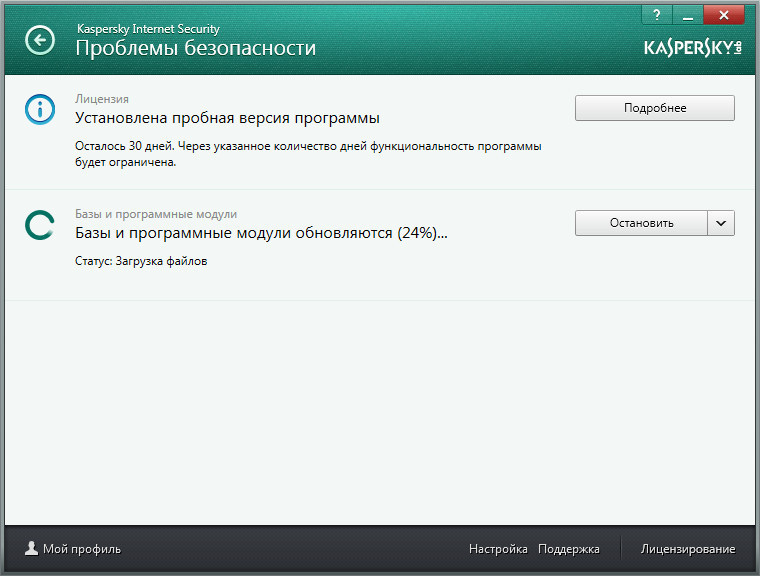760x576 pixels.
Task: Open Настройка in the bottom bar
Action: [x=498, y=549]
